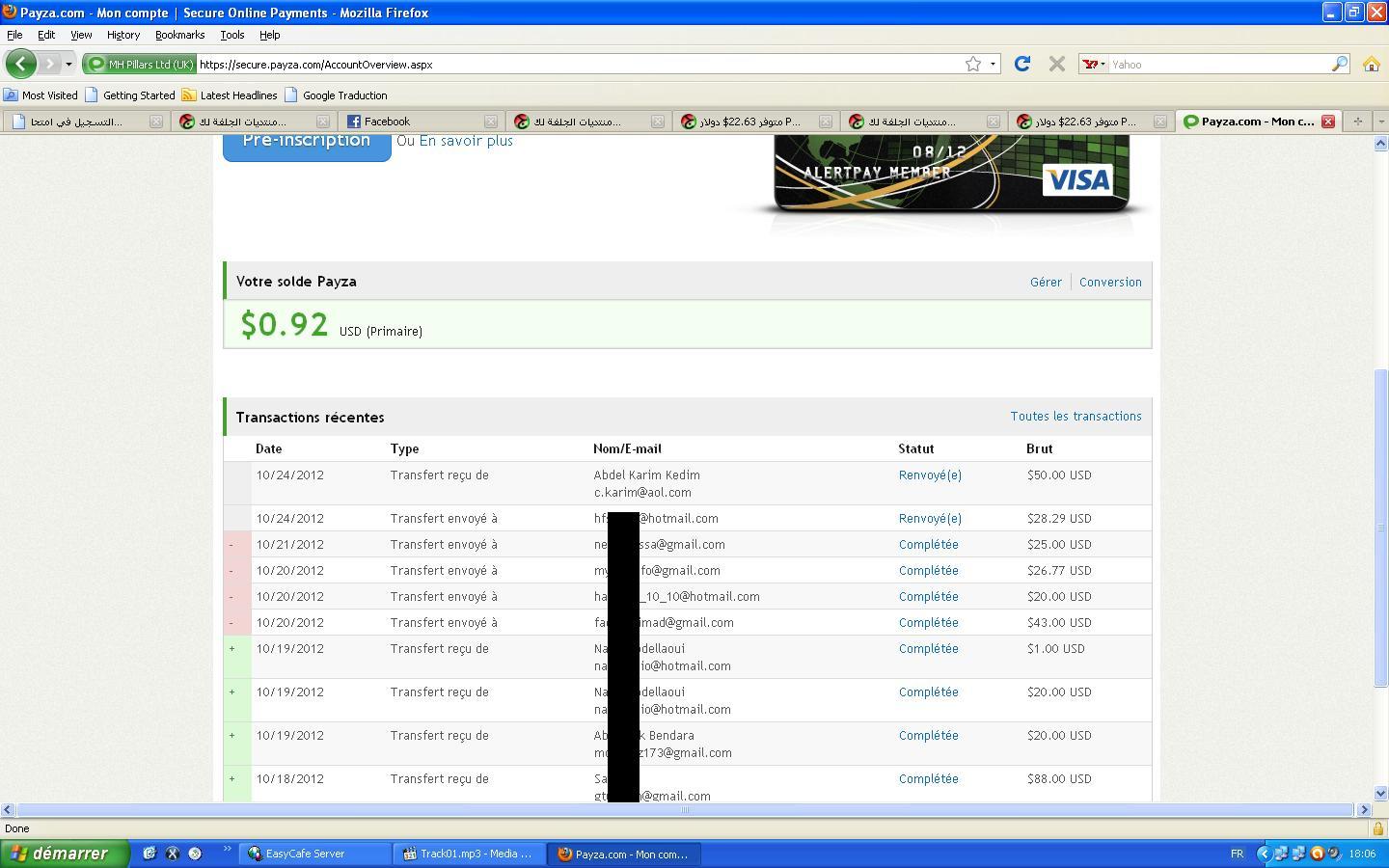Screen dimensions: 1389x868
Task: Open the Getting Started bookmark
Action: [130, 95]
